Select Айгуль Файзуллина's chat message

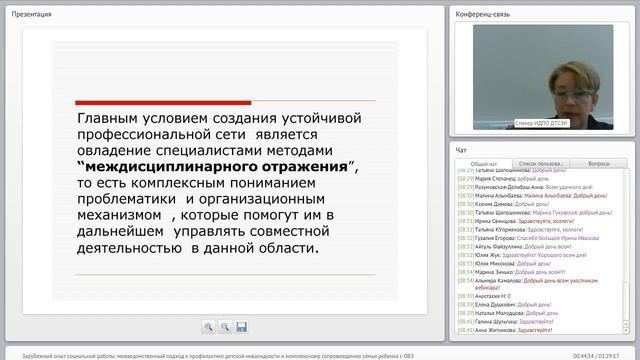click(515, 247)
